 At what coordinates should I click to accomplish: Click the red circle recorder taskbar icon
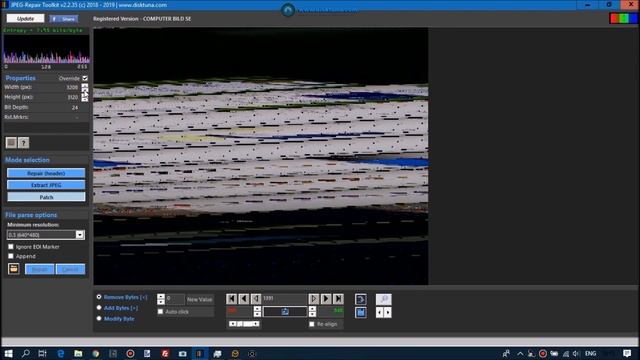130,353
